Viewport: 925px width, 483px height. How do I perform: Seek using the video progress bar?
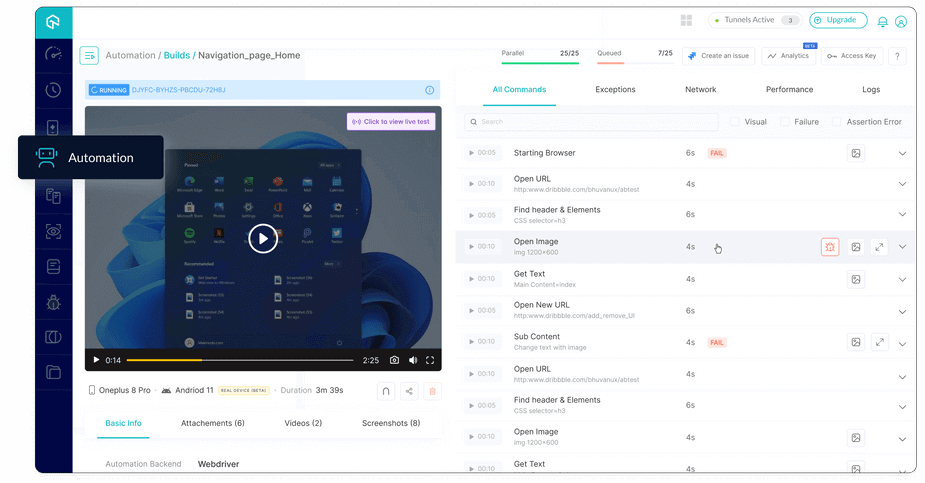click(x=240, y=360)
